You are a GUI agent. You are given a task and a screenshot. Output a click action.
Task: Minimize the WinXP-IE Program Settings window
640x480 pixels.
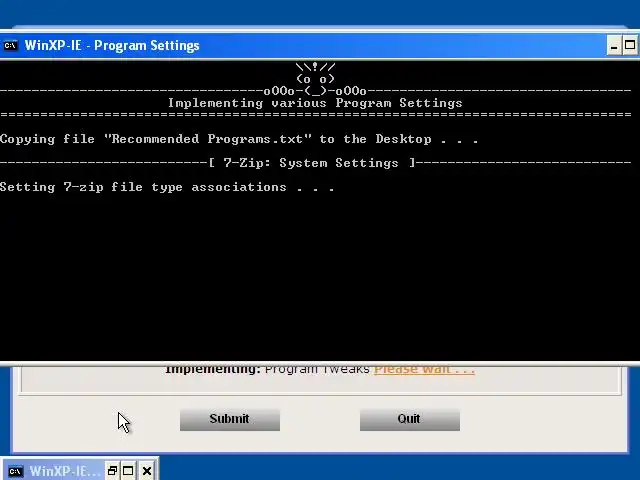pos(613,45)
